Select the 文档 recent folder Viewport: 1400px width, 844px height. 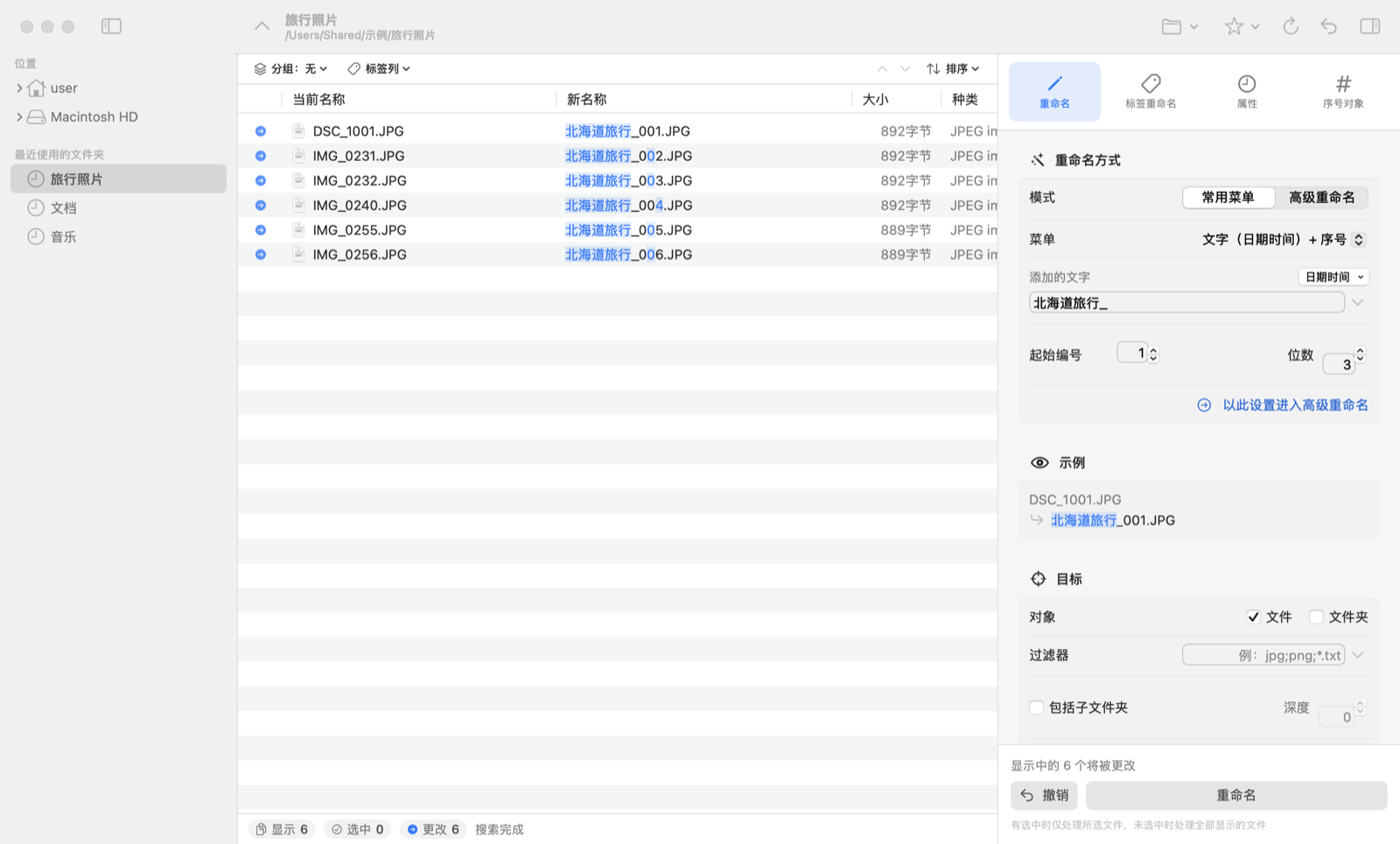[118, 207]
